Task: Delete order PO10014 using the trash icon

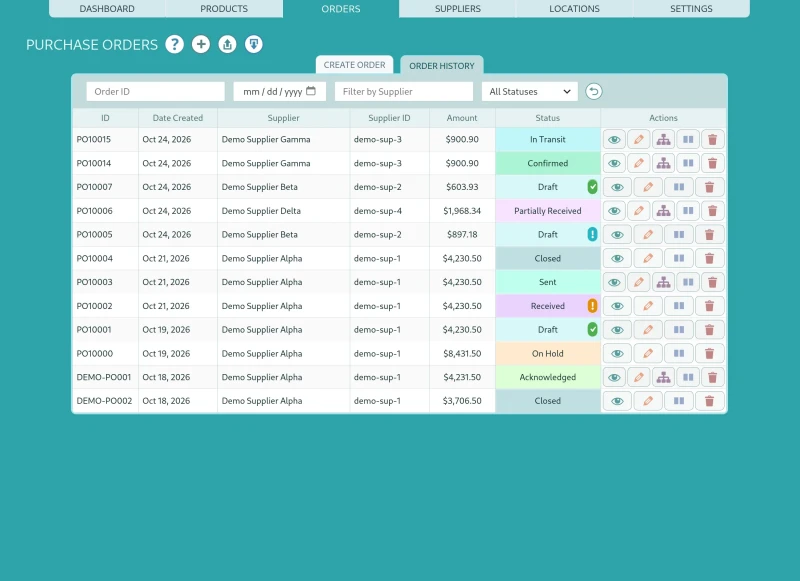Action: [x=713, y=163]
